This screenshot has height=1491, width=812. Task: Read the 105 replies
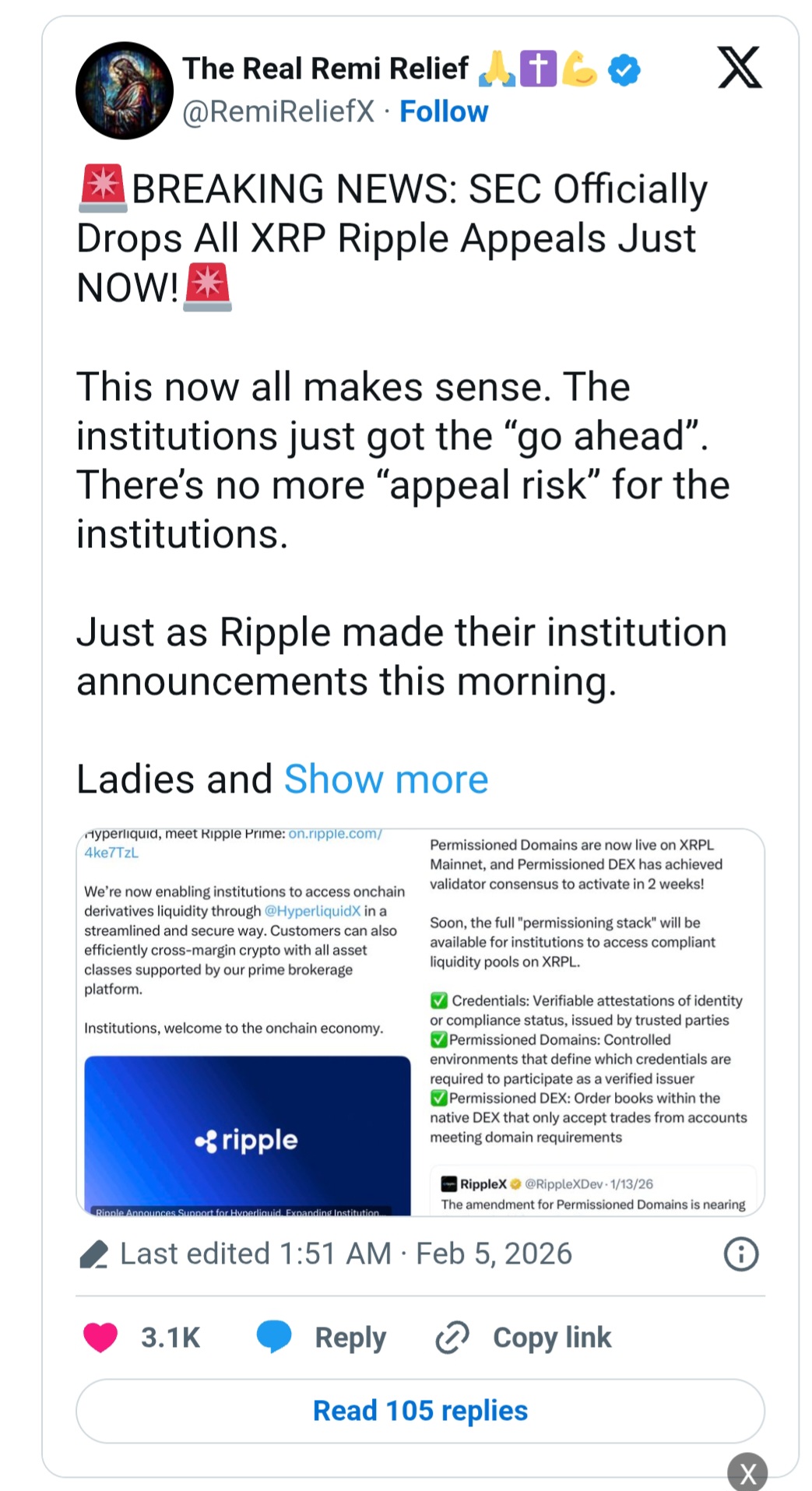(419, 1410)
